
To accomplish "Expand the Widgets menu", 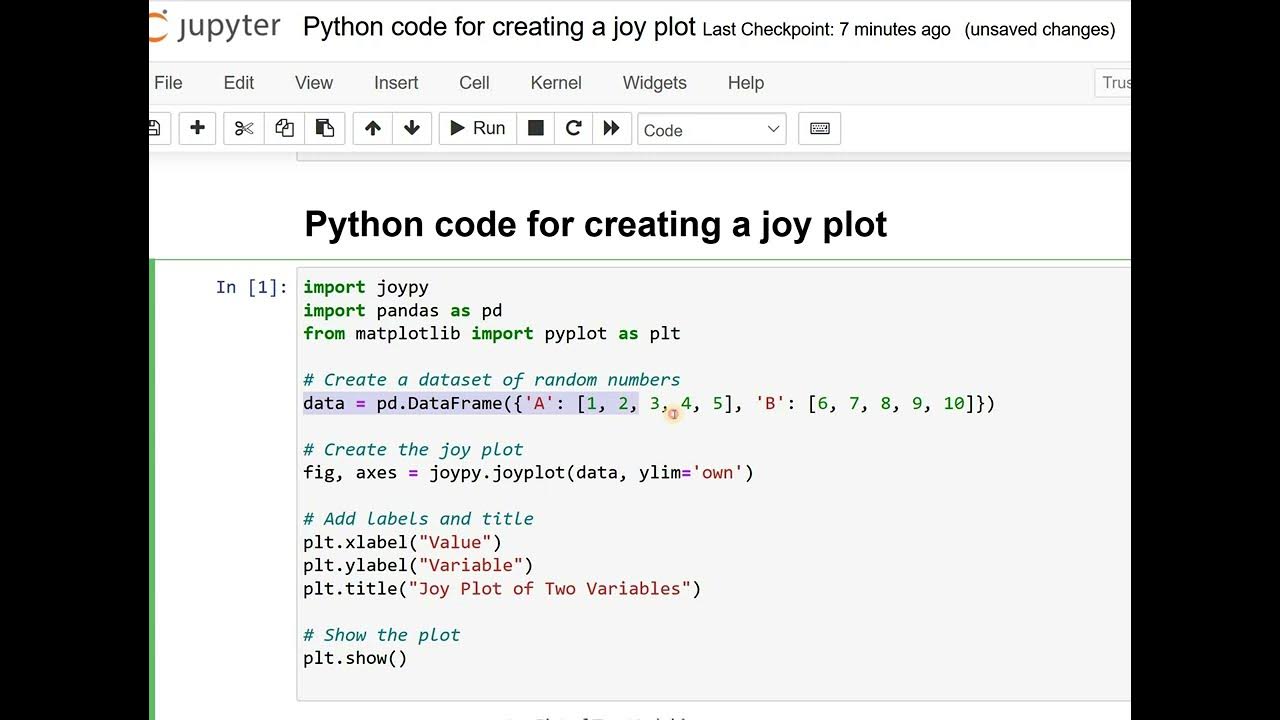I will click(654, 83).
